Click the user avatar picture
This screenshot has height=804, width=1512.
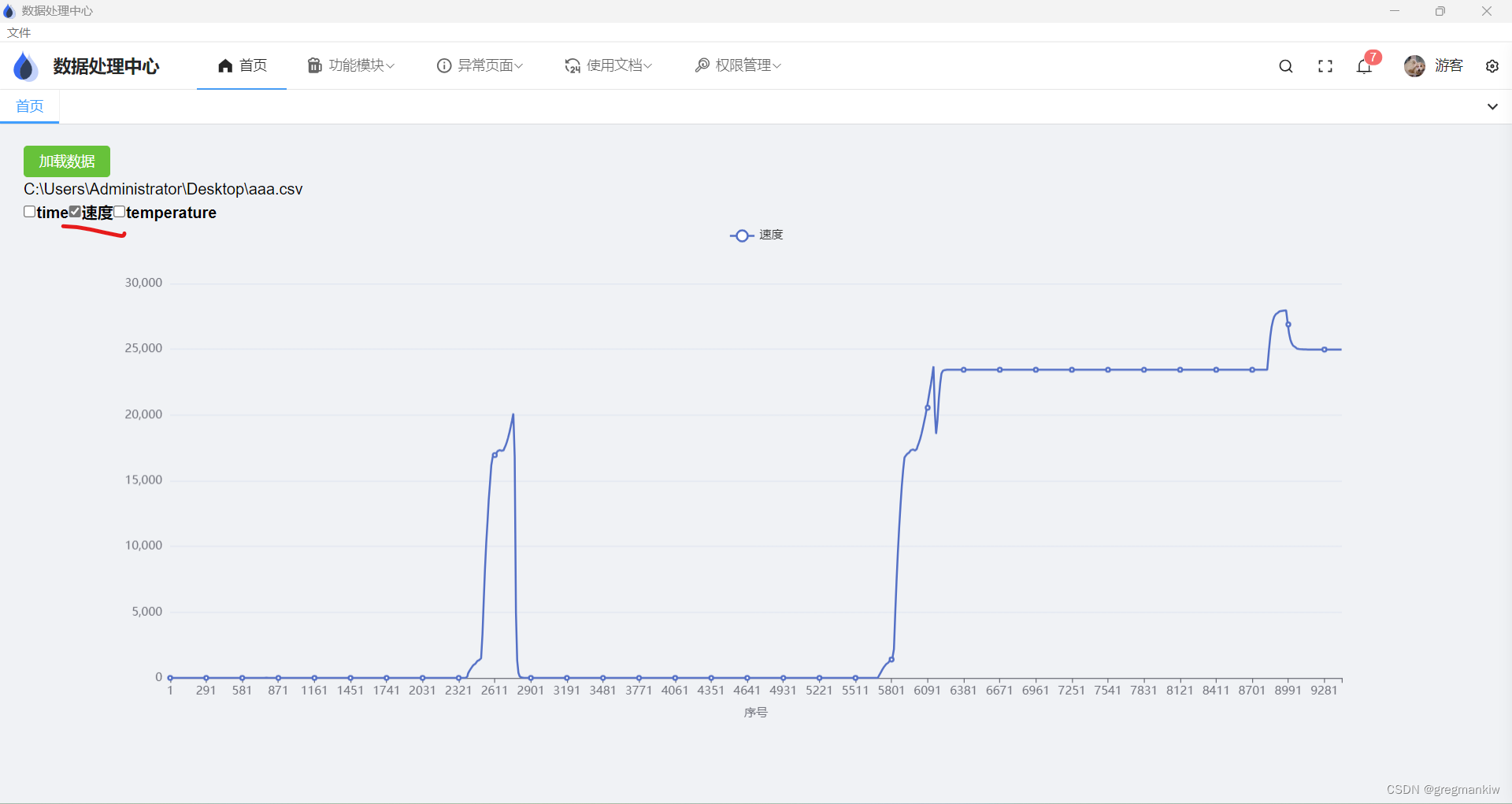(x=1414, y=66)
